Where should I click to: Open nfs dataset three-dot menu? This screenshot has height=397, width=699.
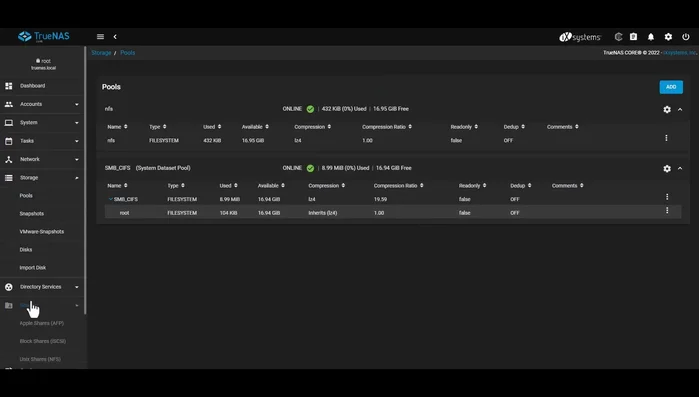666,139
